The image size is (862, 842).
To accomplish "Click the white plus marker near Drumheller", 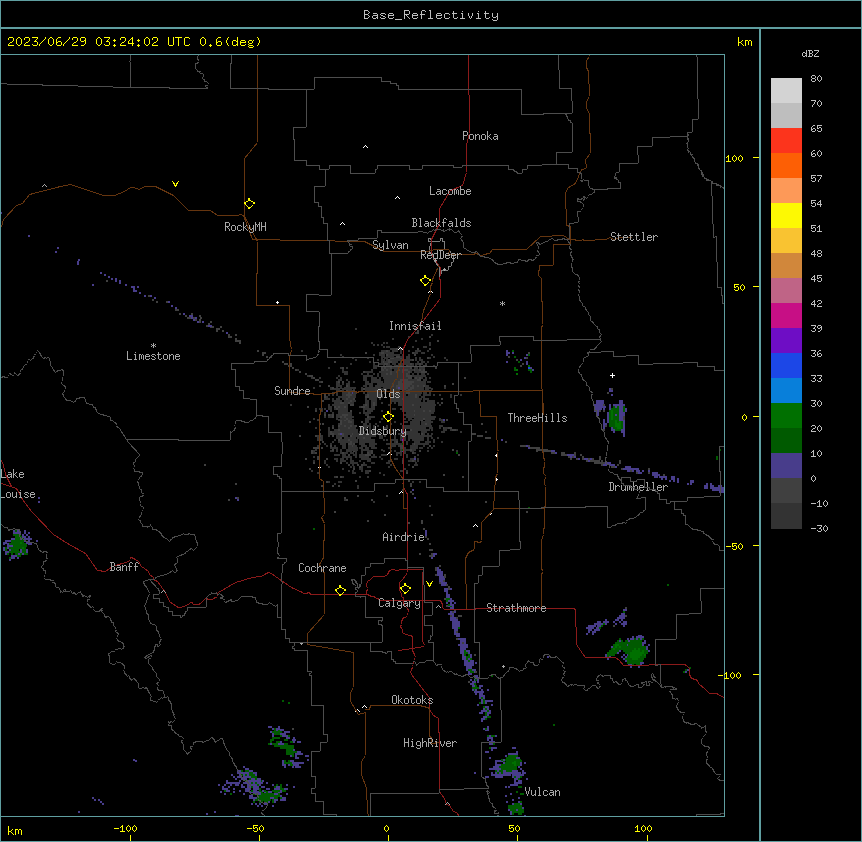I will [612, 375].
